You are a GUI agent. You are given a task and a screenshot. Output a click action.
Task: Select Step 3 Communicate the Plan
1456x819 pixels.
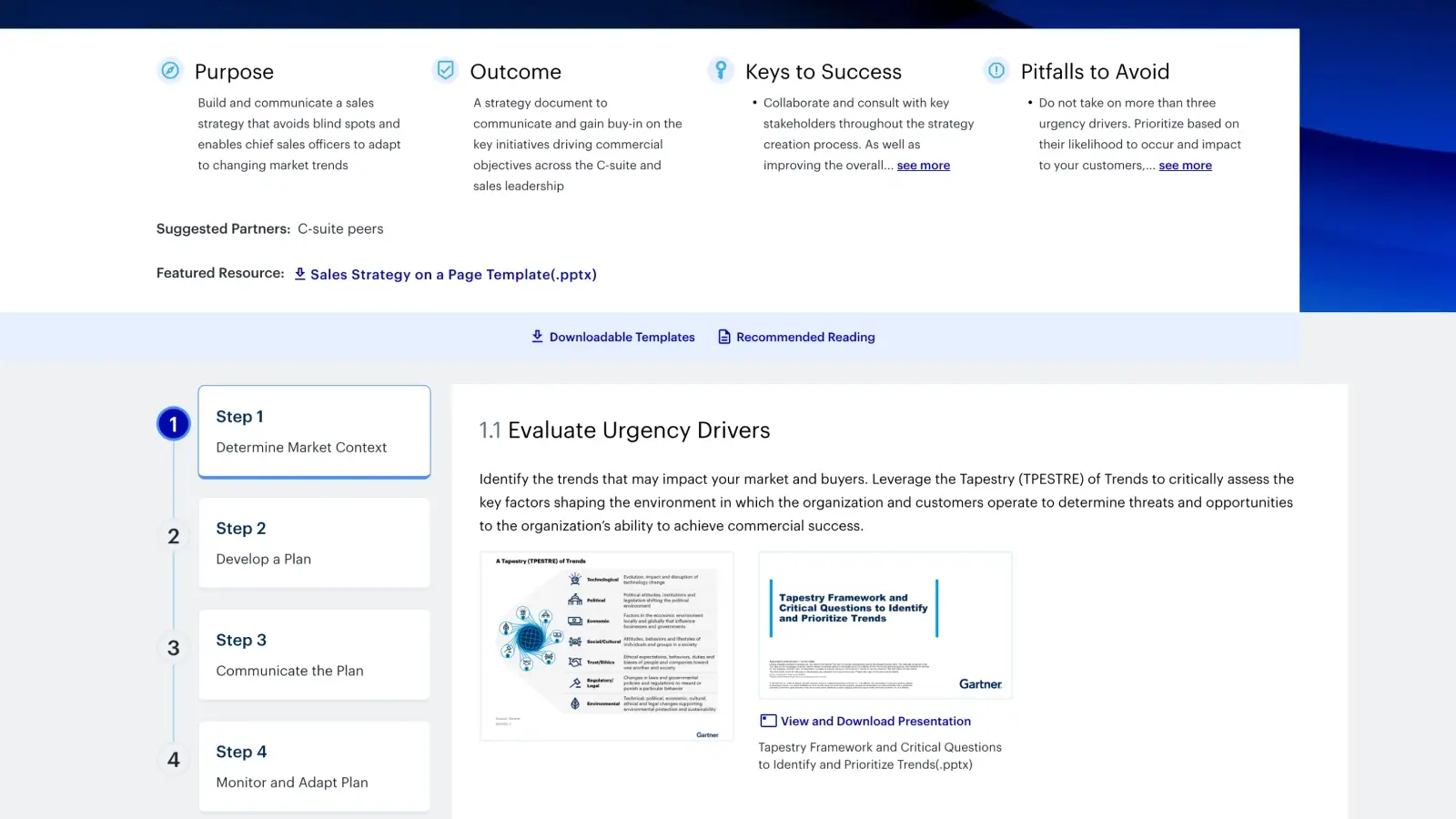point(314,654)
